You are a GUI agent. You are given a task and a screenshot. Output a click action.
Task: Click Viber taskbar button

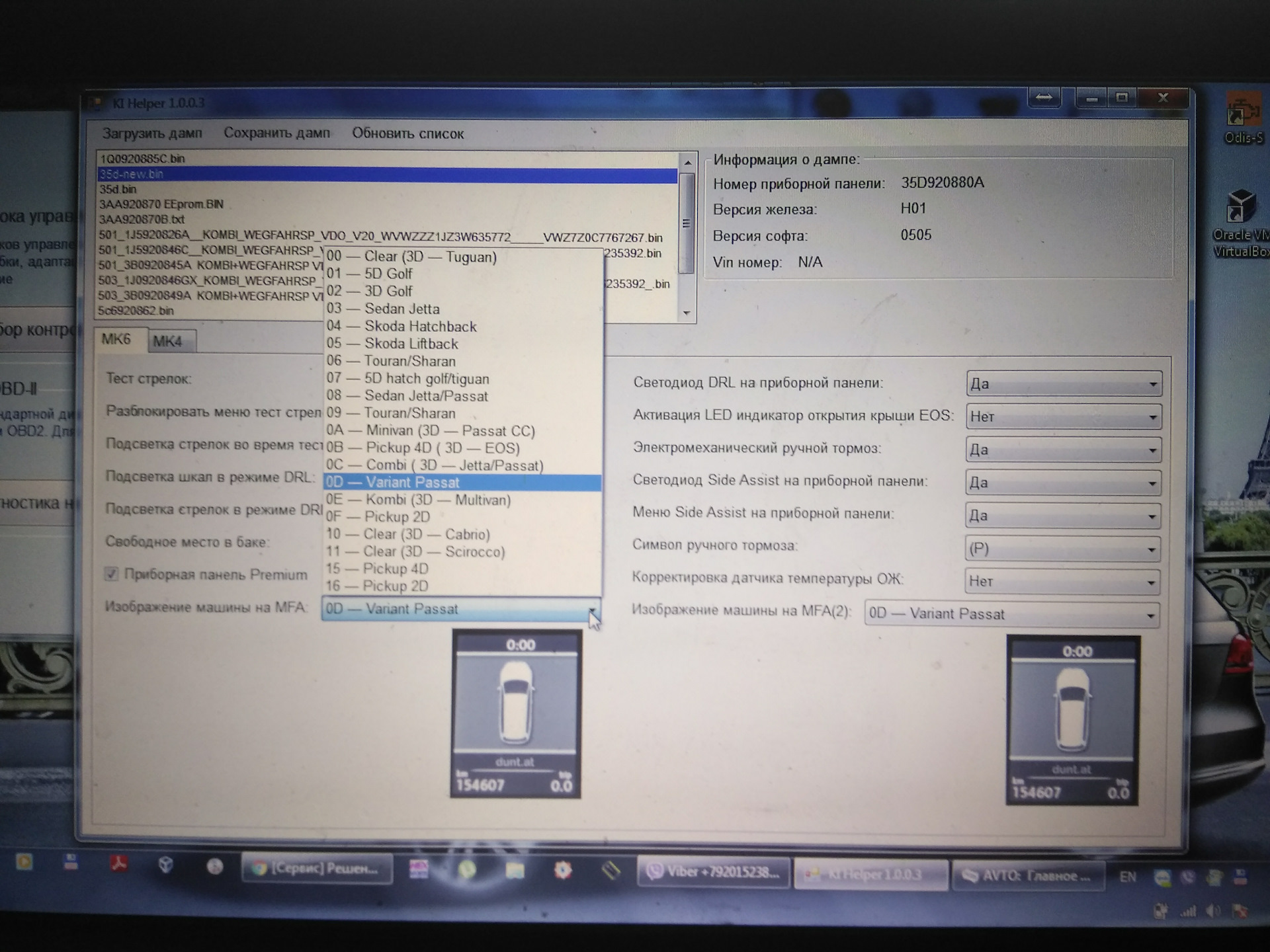(x=713, y=872)
